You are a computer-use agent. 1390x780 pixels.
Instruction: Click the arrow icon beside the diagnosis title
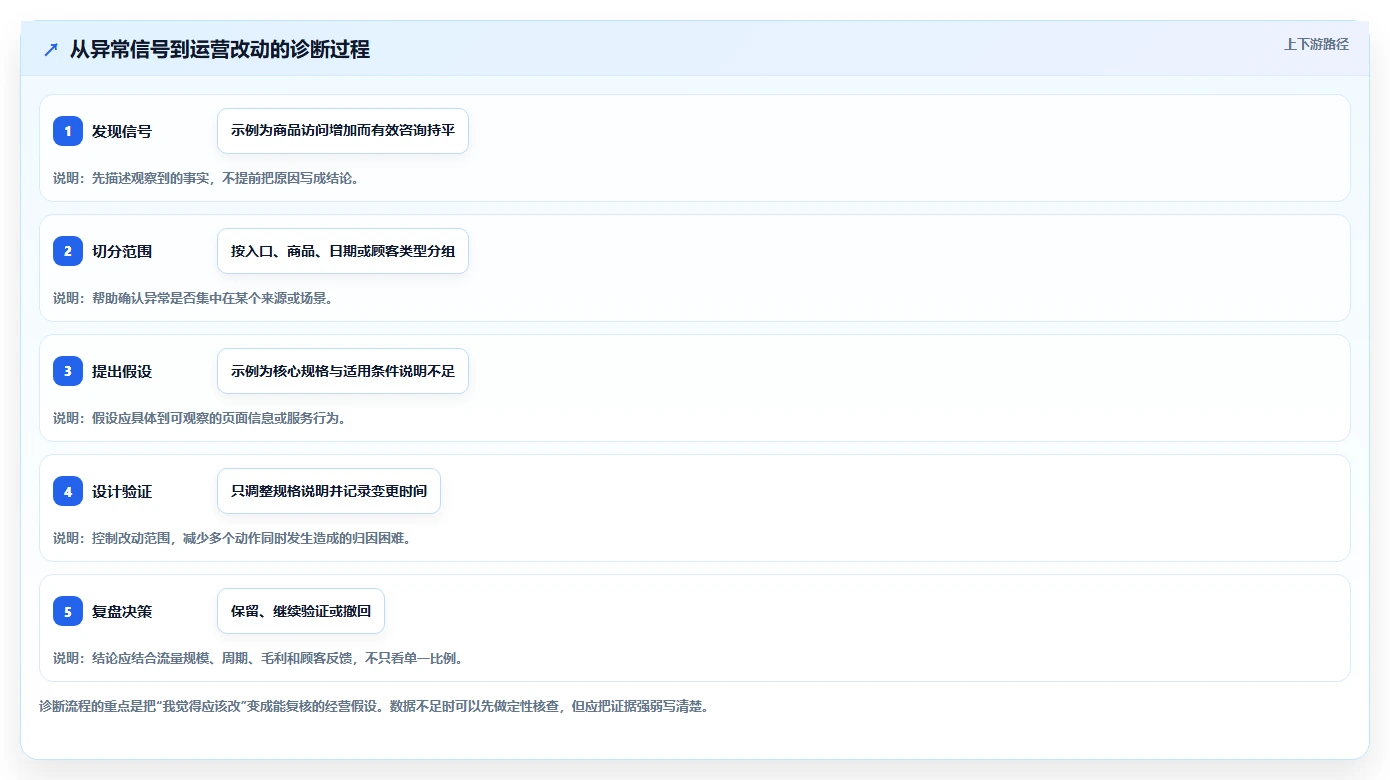click(x=51, y=49)
